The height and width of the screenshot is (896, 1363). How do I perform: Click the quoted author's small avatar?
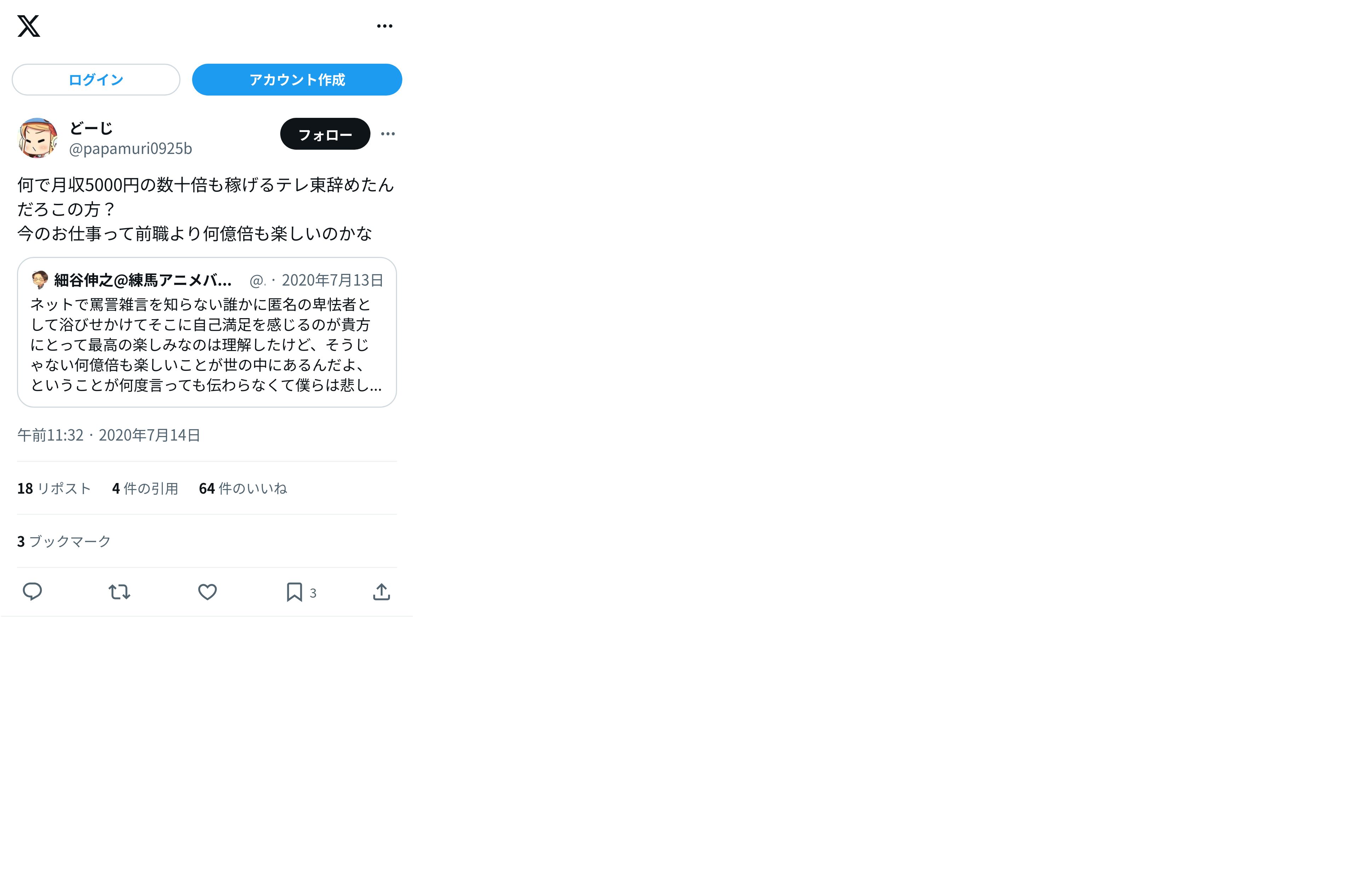point(40,280)
